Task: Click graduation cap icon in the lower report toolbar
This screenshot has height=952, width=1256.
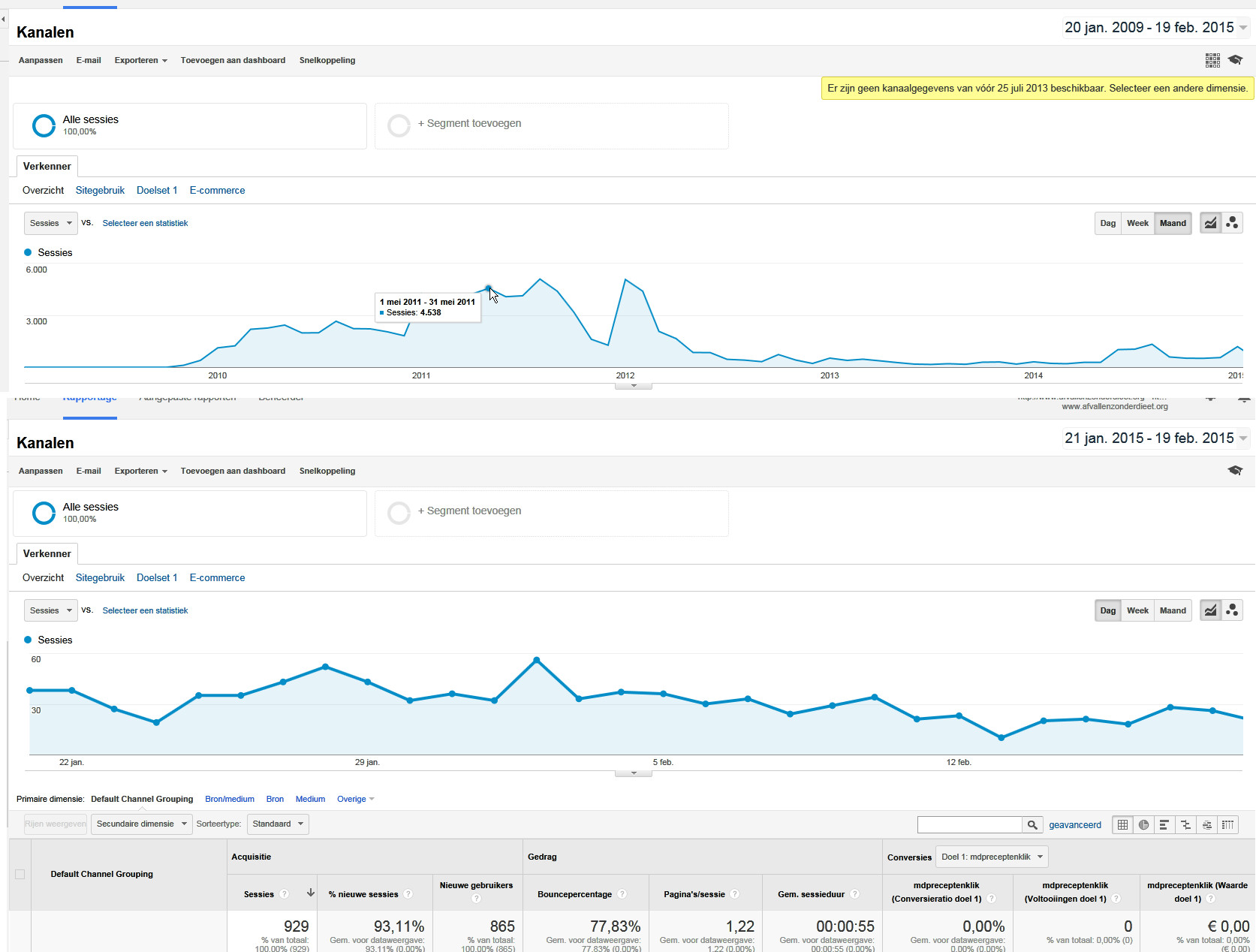Action: pyautogui.click(x=1235, y=471)
